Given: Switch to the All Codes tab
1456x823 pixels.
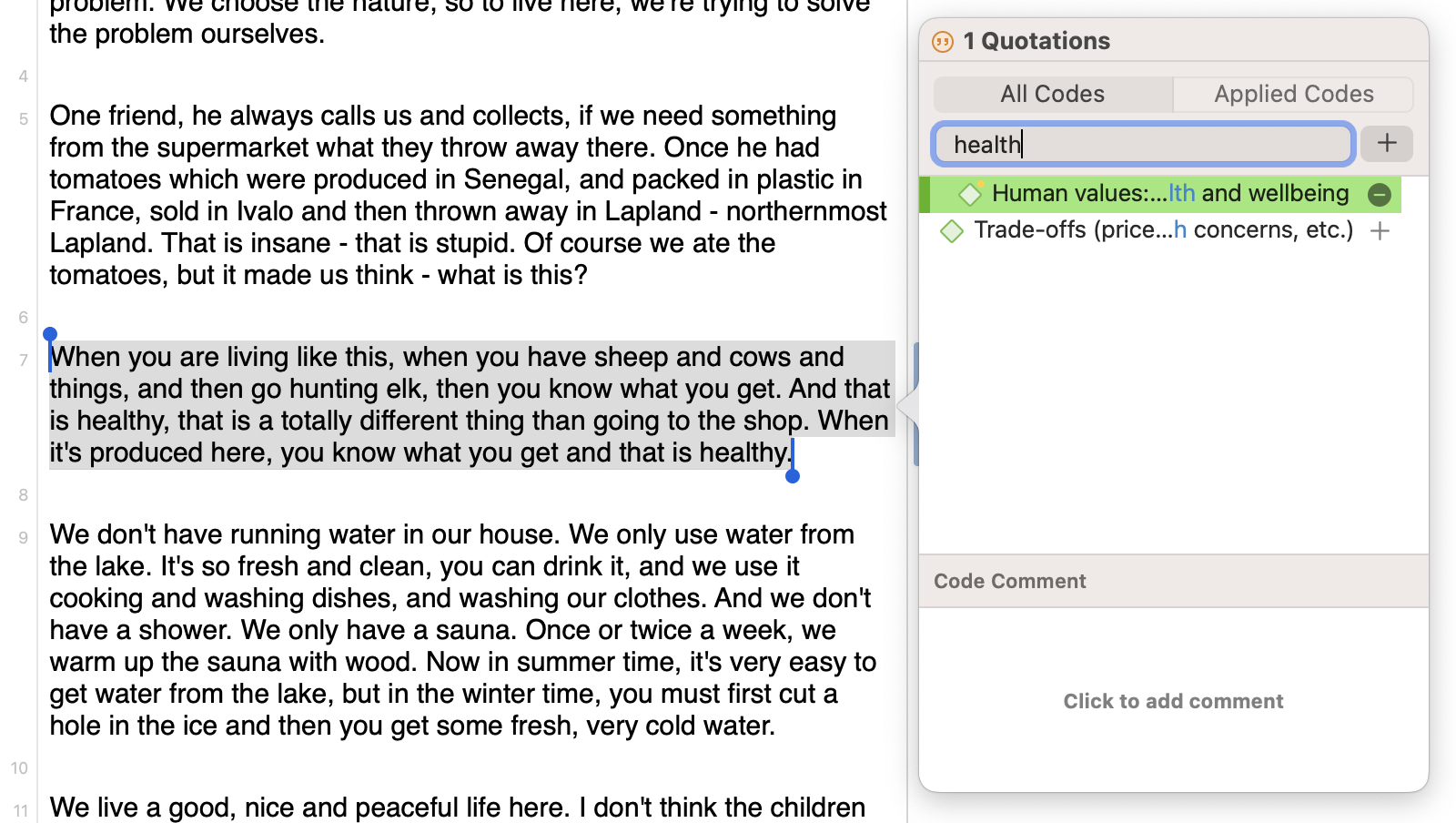Looking at the screenshot, I should pyautogui.click(x=1053, y=94).
